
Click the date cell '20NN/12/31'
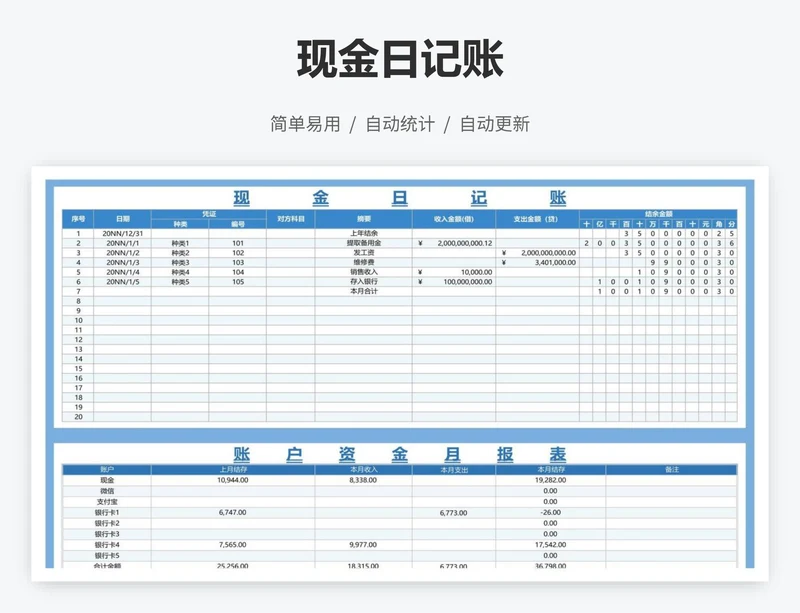(122, 233)
